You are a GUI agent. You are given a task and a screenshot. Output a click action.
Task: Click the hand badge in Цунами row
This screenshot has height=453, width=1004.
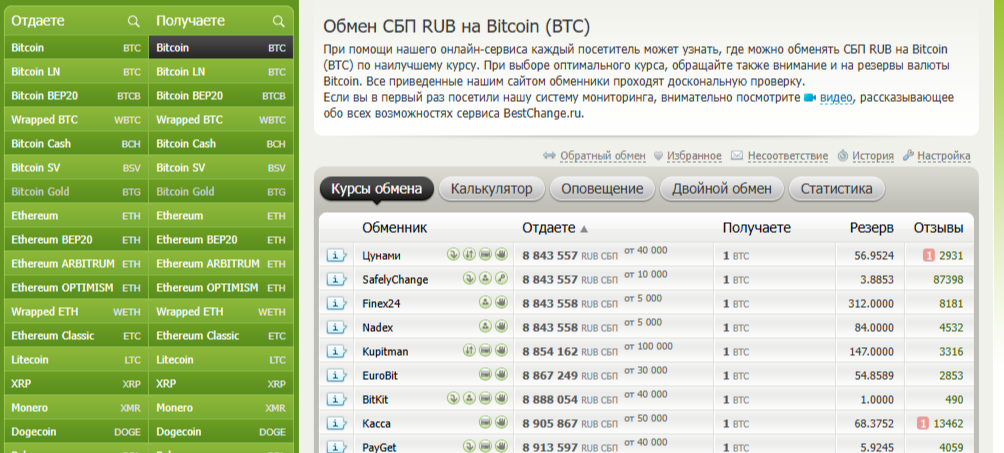[501, 254]
